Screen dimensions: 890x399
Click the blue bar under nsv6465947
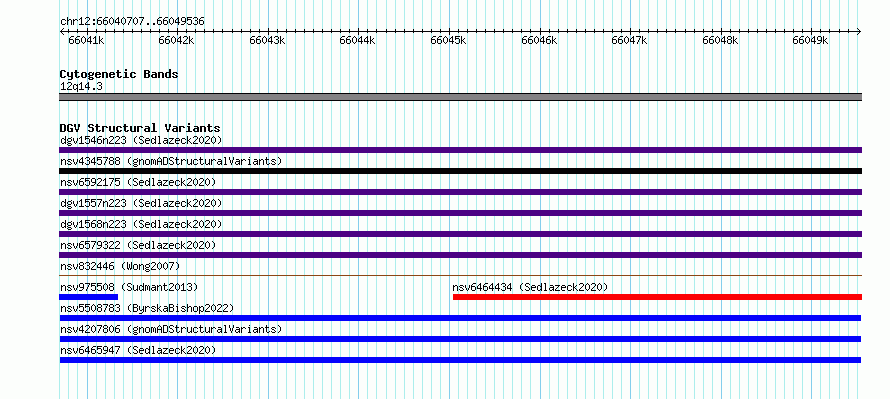(x=460, y=360)
